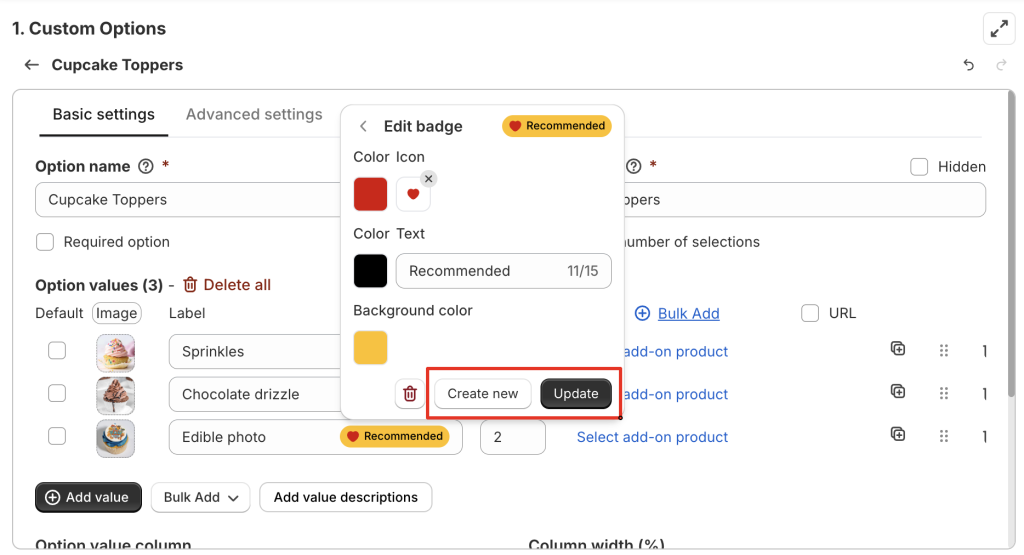Click the undo arrow icon
Screen dimensions: 1024x555
tap(968, 65)
